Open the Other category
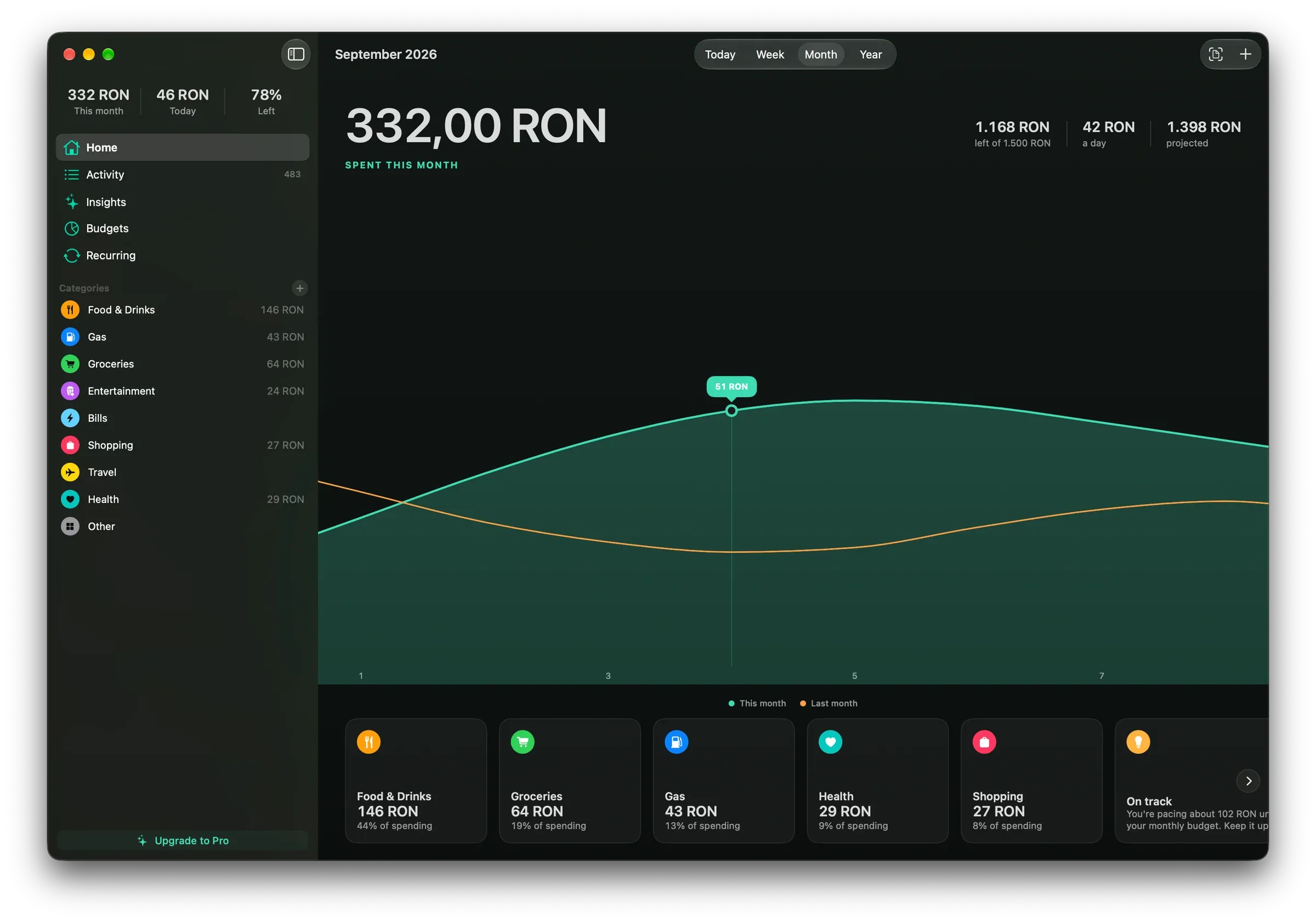 click(x=182, y=526)
